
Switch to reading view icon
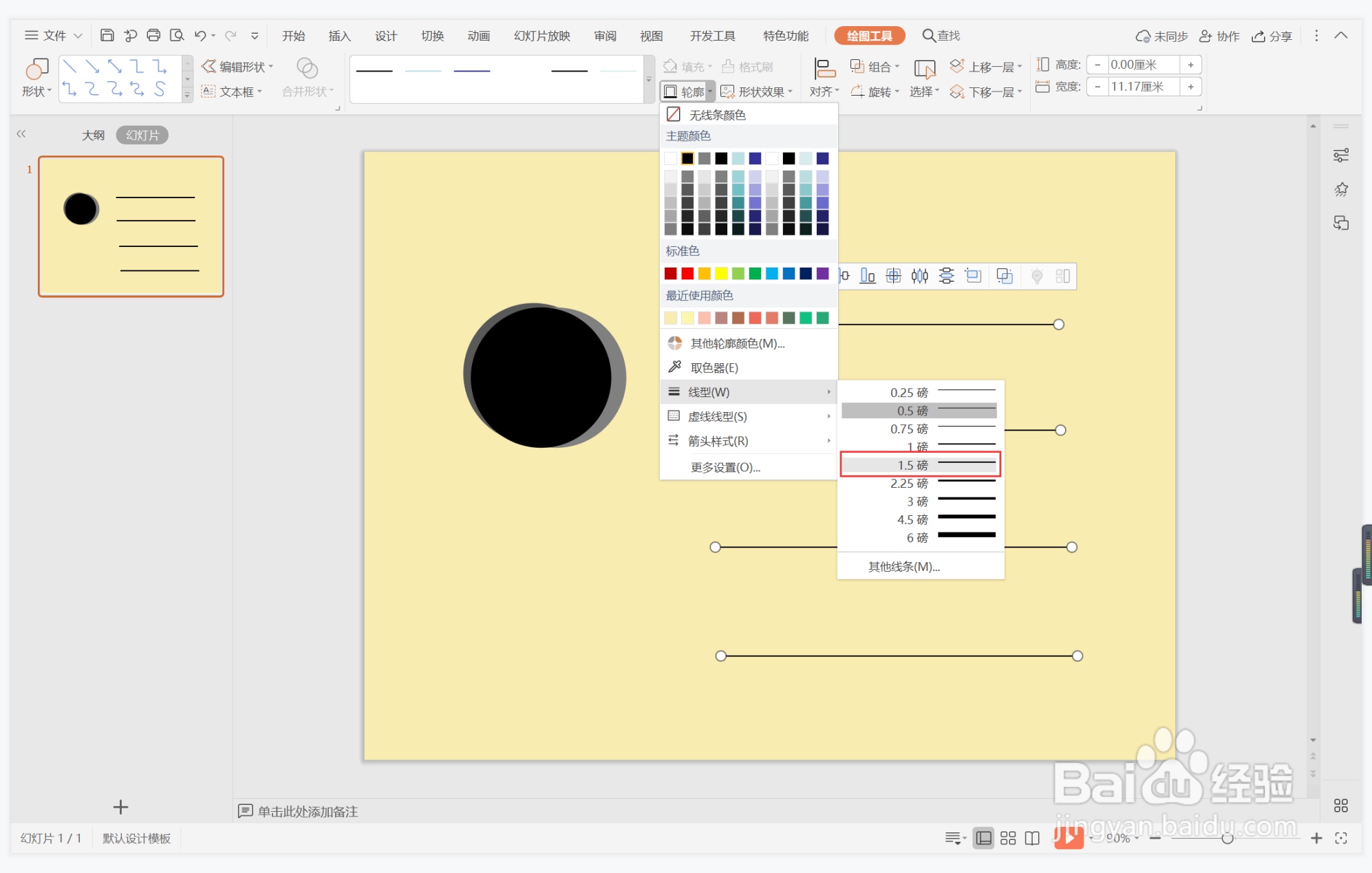tap(1032, 838)
